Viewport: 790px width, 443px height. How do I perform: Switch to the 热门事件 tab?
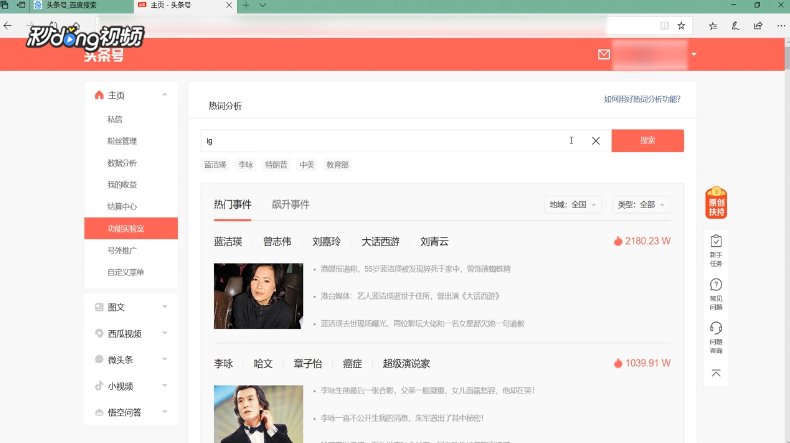pyautogui.click(x=232, y=205)
